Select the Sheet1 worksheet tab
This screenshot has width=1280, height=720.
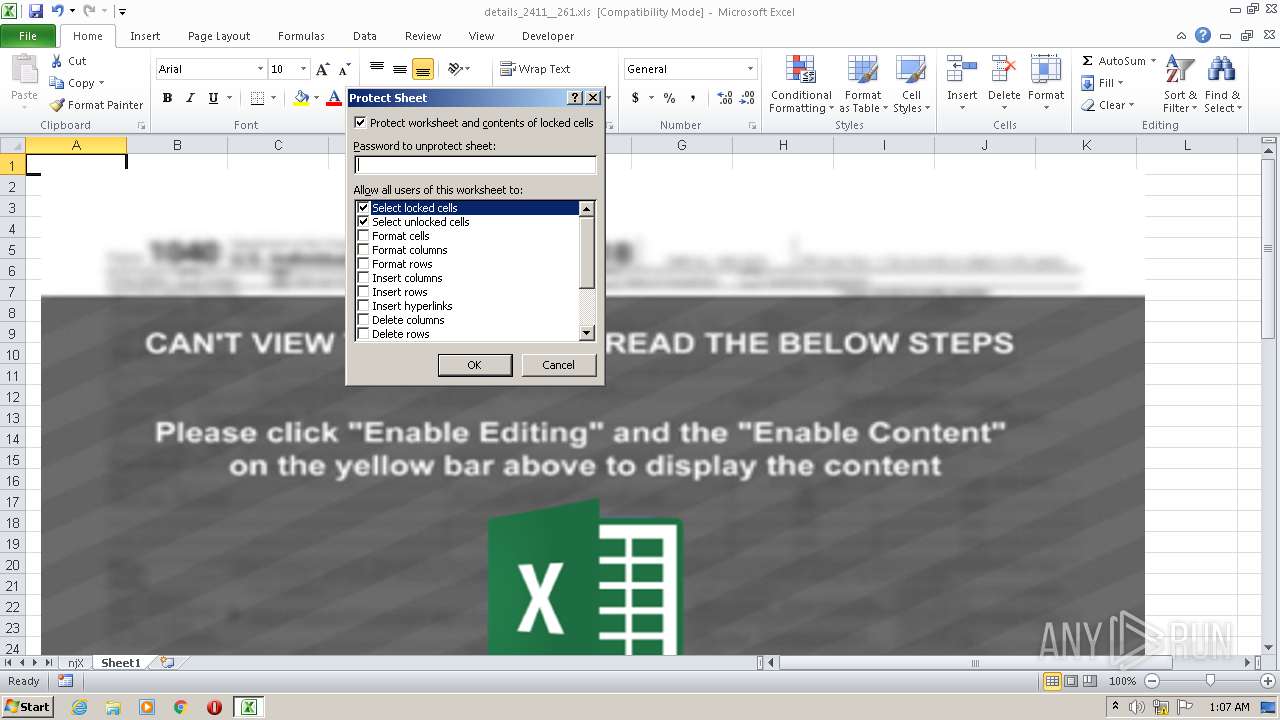point(121,663)
